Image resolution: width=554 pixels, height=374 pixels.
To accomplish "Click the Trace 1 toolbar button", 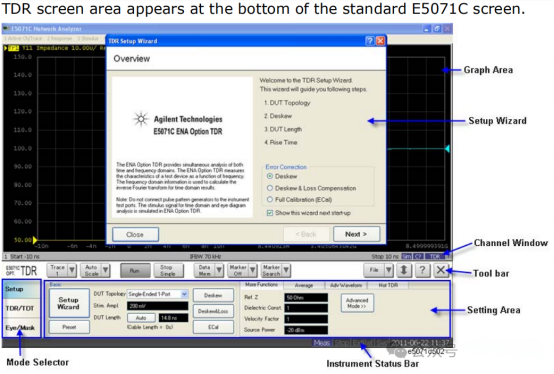I will click(58, 271).
